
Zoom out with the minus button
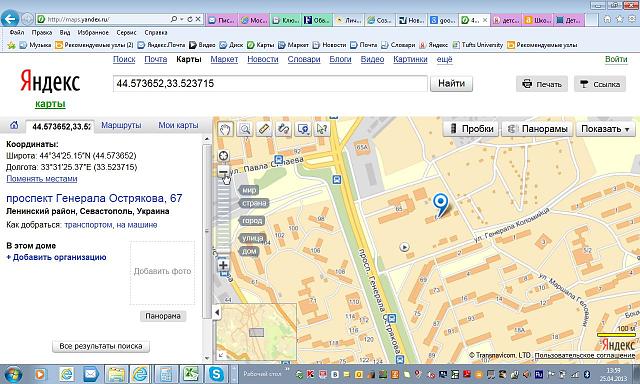click(223, 172)
